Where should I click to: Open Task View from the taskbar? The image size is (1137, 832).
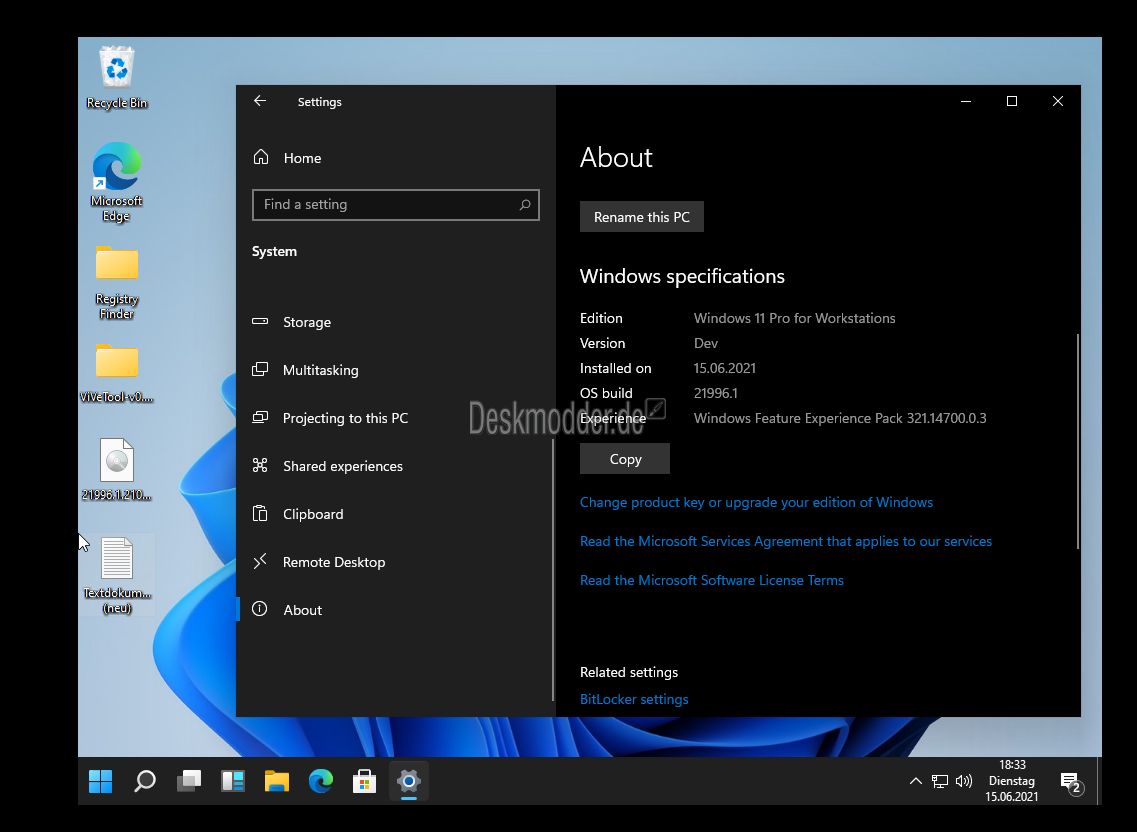tap(189, 781)
